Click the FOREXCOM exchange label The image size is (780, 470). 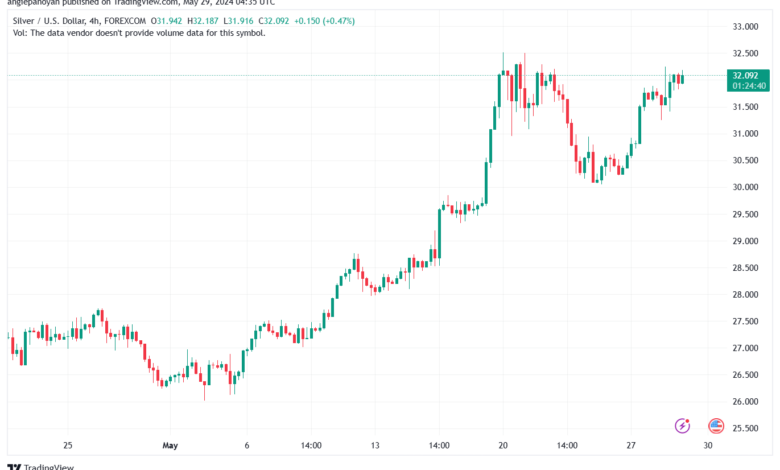125,21
